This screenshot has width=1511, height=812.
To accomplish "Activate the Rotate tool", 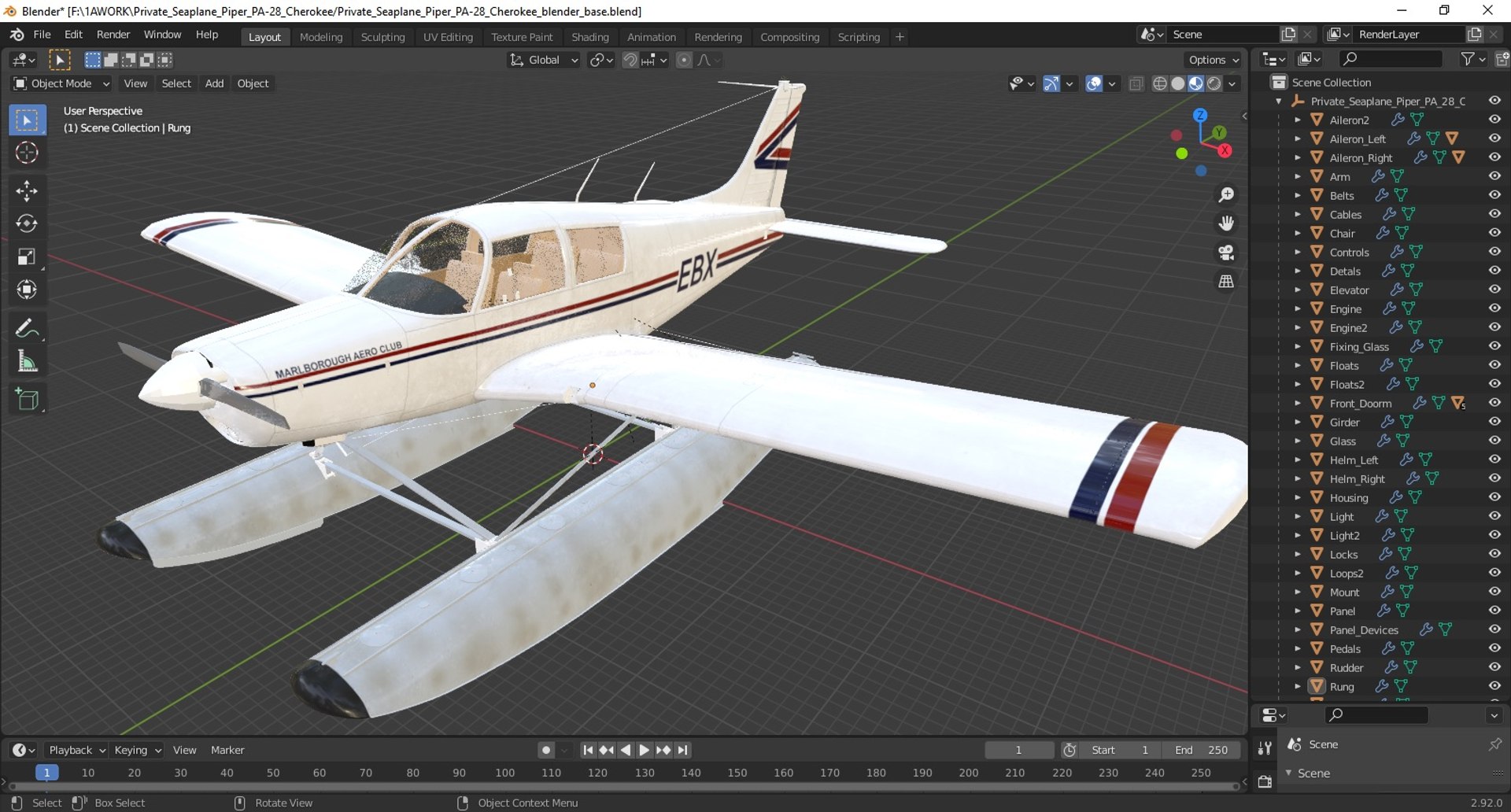I will pyautogui.click(x=27, y=224).
